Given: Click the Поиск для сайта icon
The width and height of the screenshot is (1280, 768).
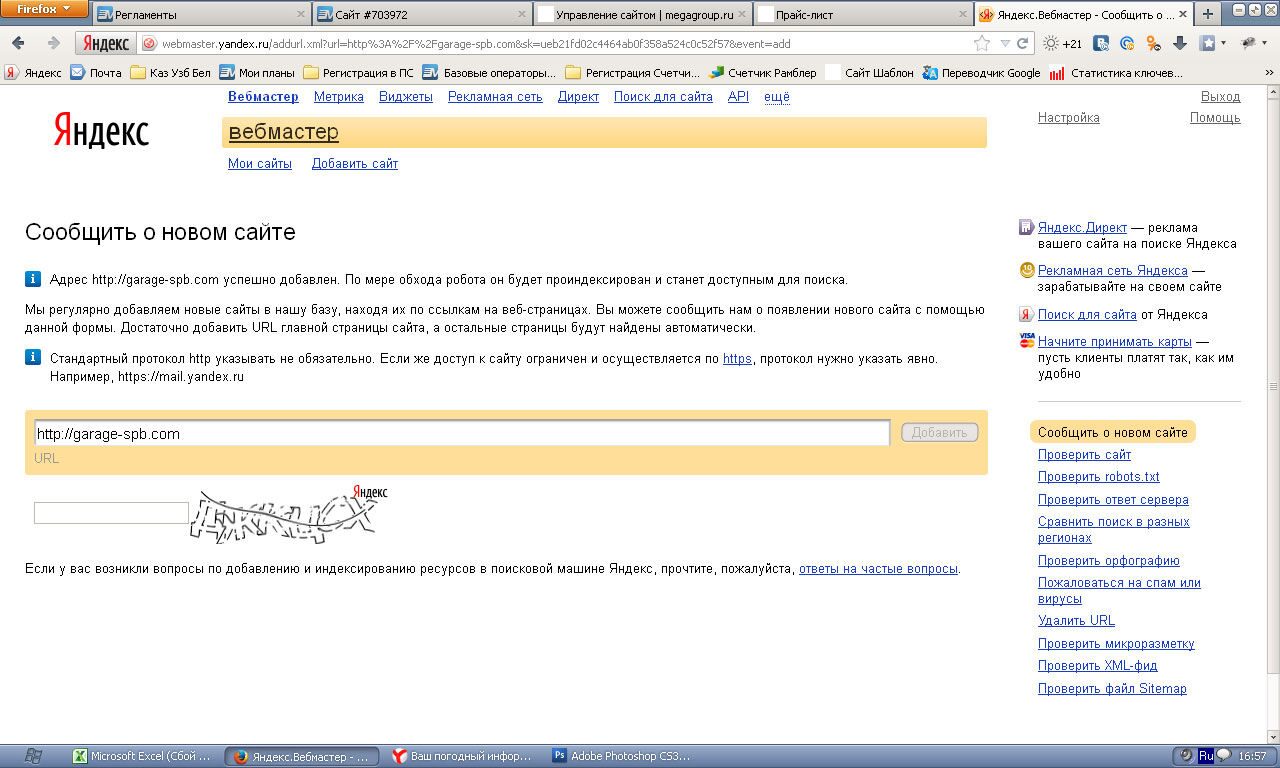Looking at the screenshot, I should [1026, 314].
